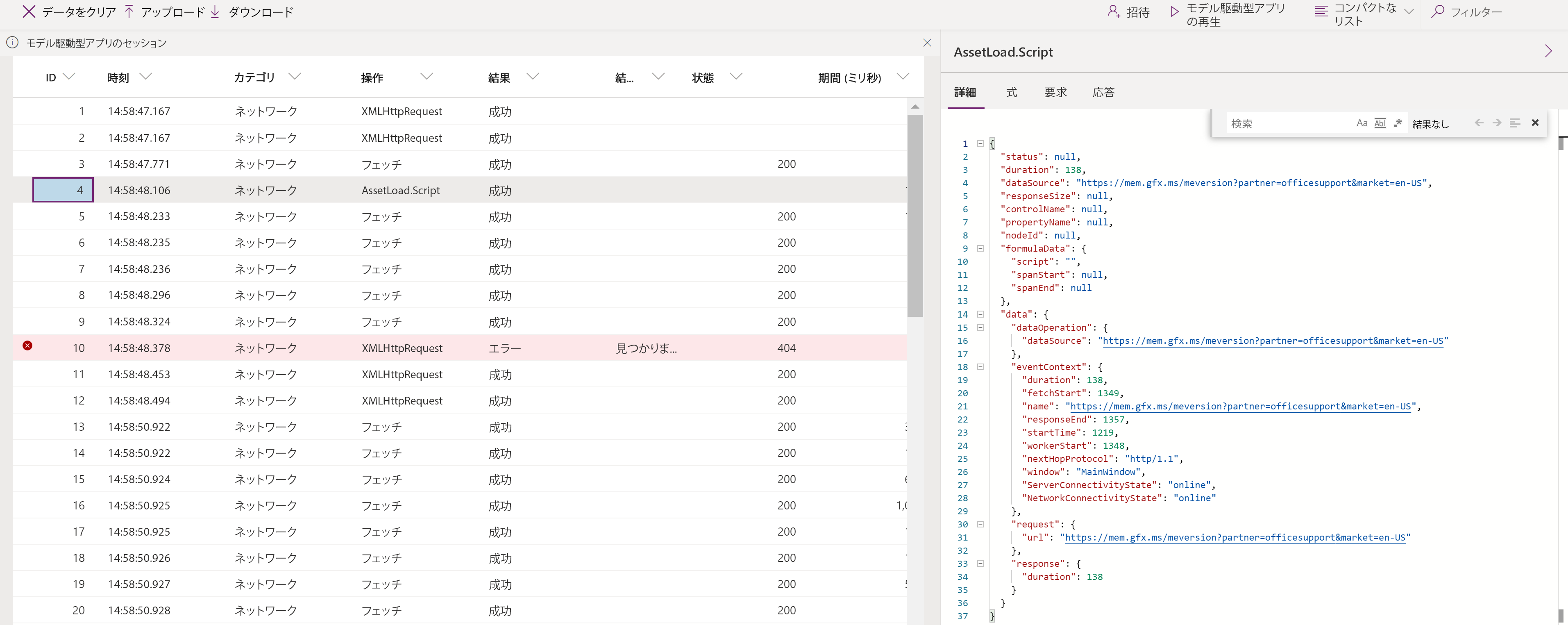Open request url link on line 31

pos(1235,537)
